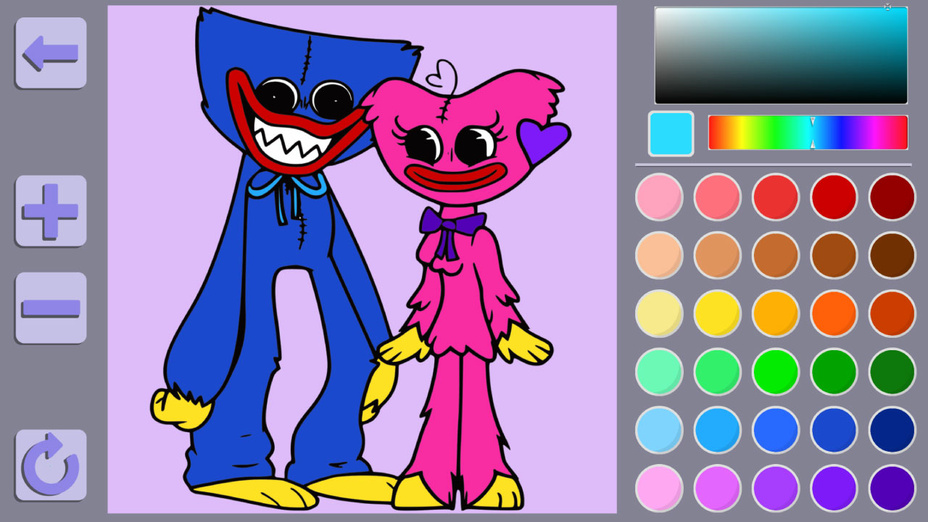Choose the pure green palette swatch
Screen dimensions: 928x522
tap(776, 371)
